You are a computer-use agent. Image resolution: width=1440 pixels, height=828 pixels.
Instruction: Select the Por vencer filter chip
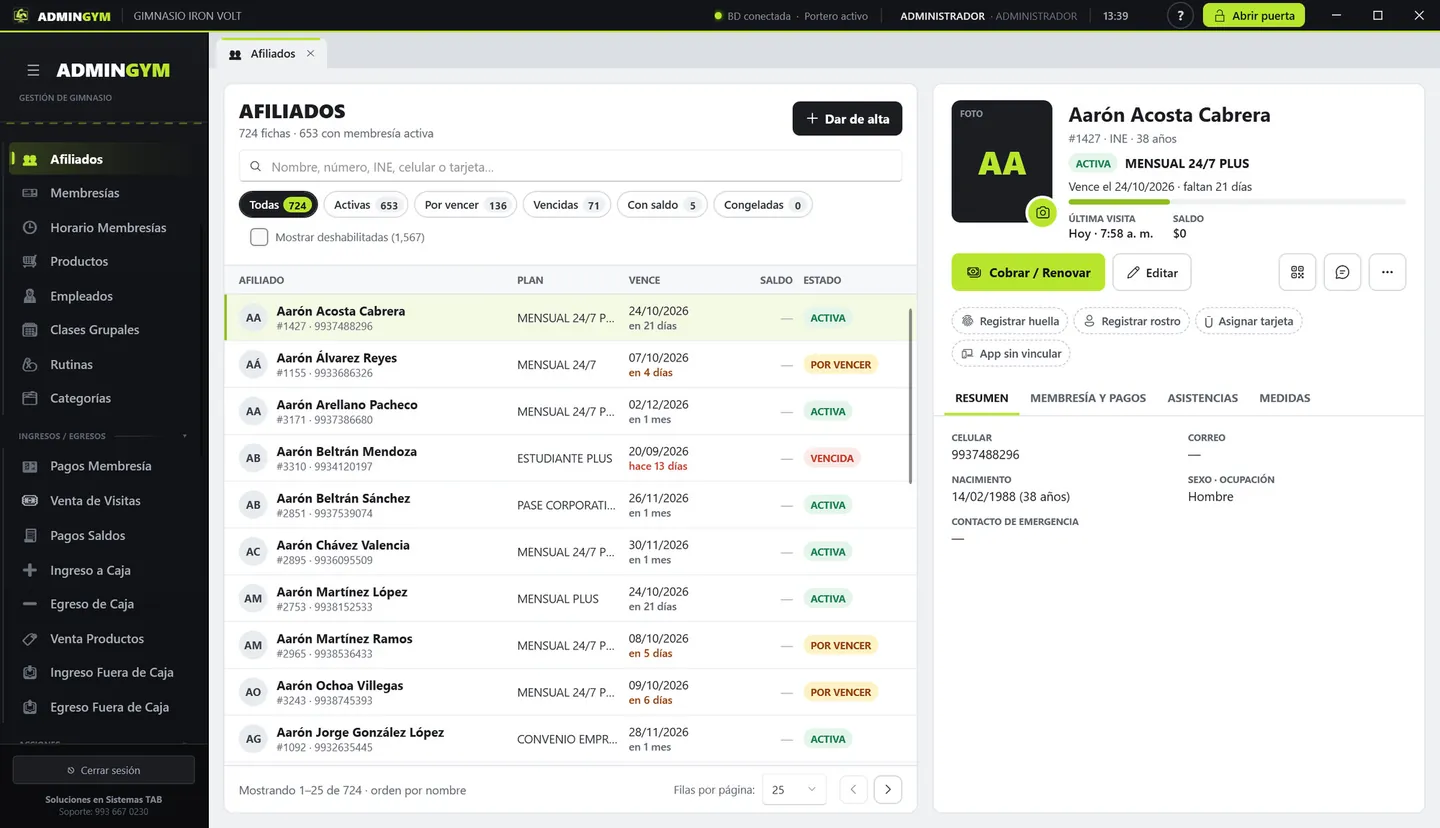466,205
